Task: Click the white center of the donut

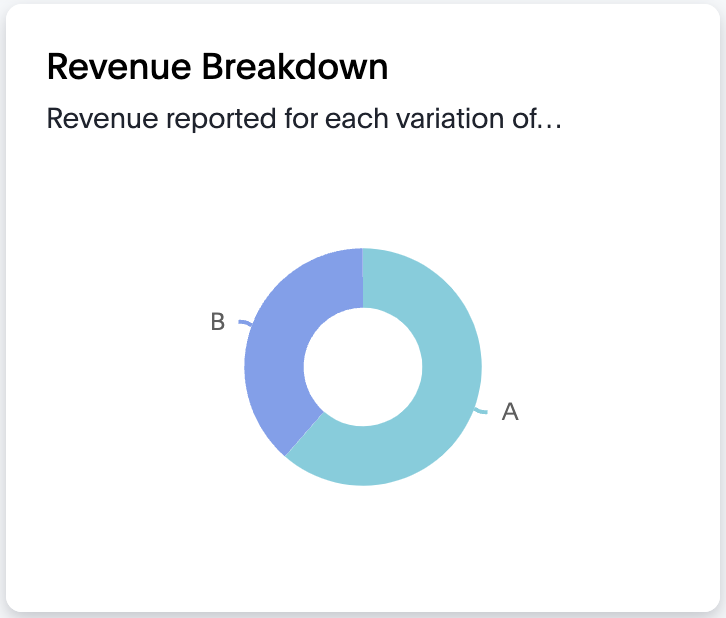Action: coord(363,366)
